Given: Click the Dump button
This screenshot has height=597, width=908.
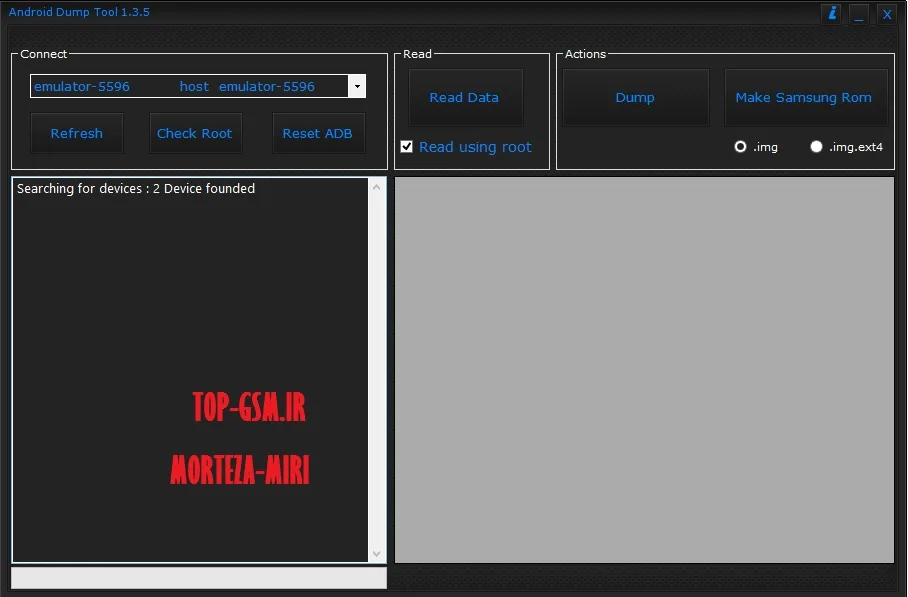Looking at the screenshot, I should click(x=635, y=97).
